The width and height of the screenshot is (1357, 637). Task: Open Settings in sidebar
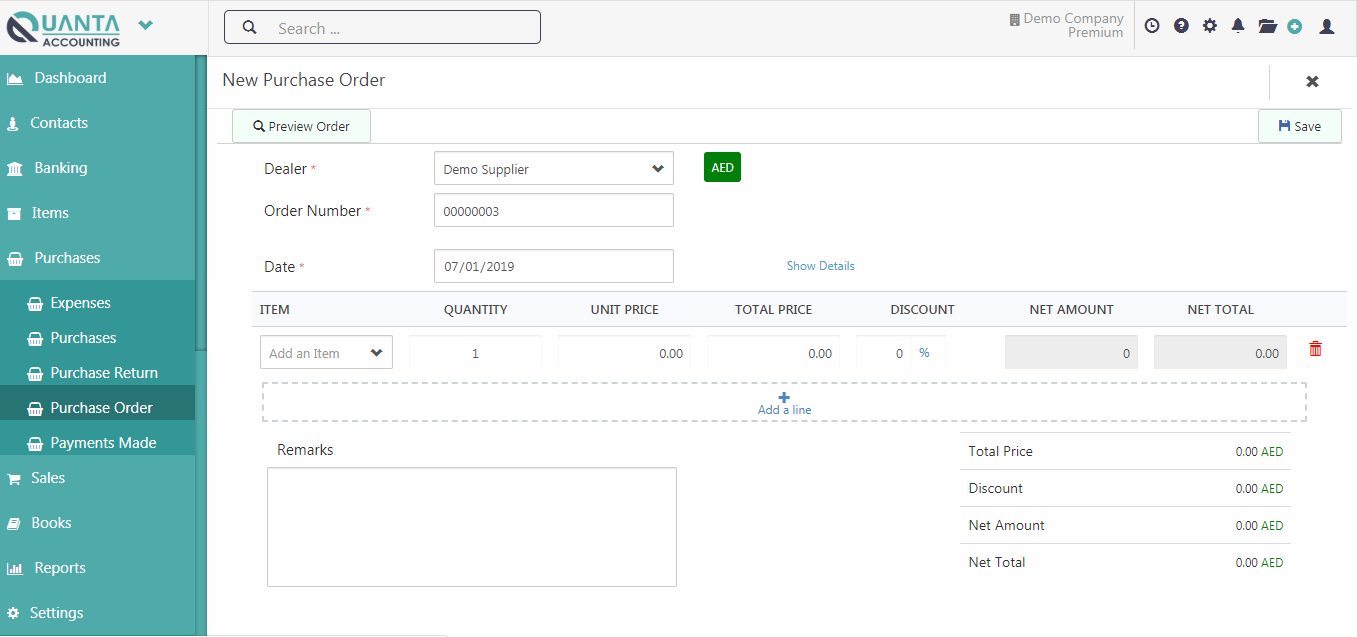[x=98, y=613]
